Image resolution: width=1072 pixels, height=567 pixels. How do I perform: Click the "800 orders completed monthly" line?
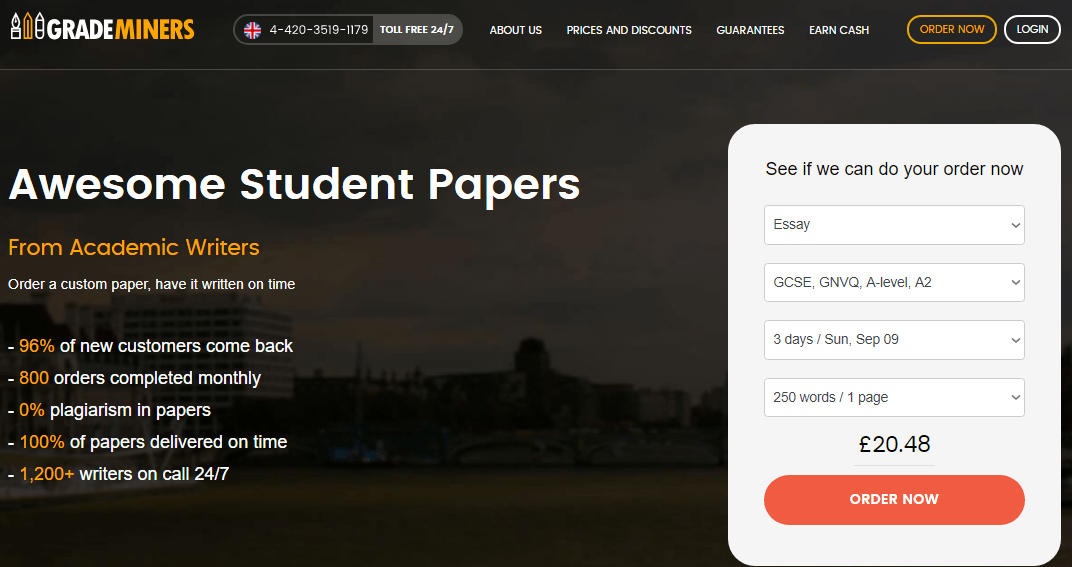(x=135, y=378)
